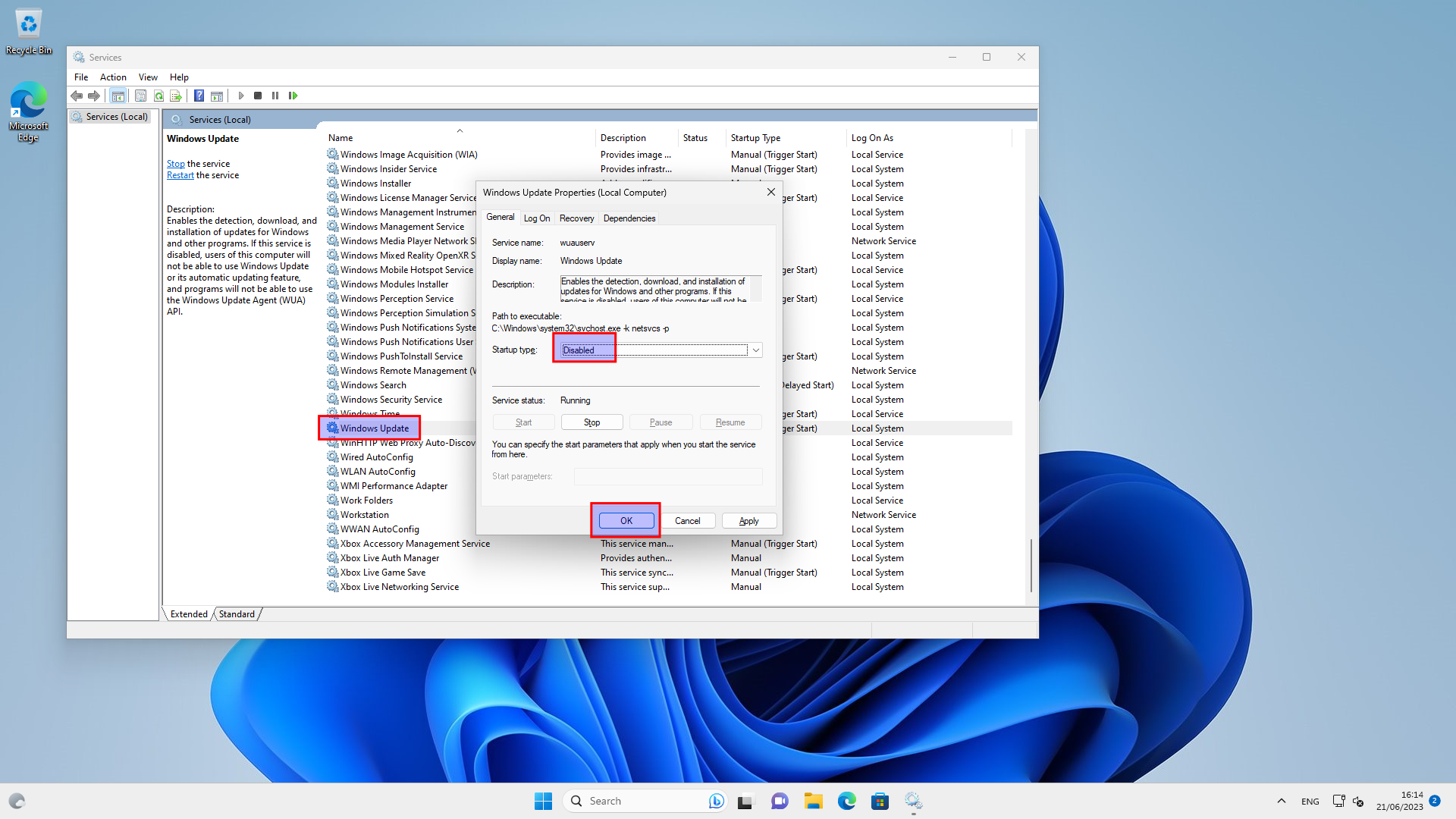The image size is (1456, 819).
Task: Switch to the Extended view tab
Action: tap(189, 614)
